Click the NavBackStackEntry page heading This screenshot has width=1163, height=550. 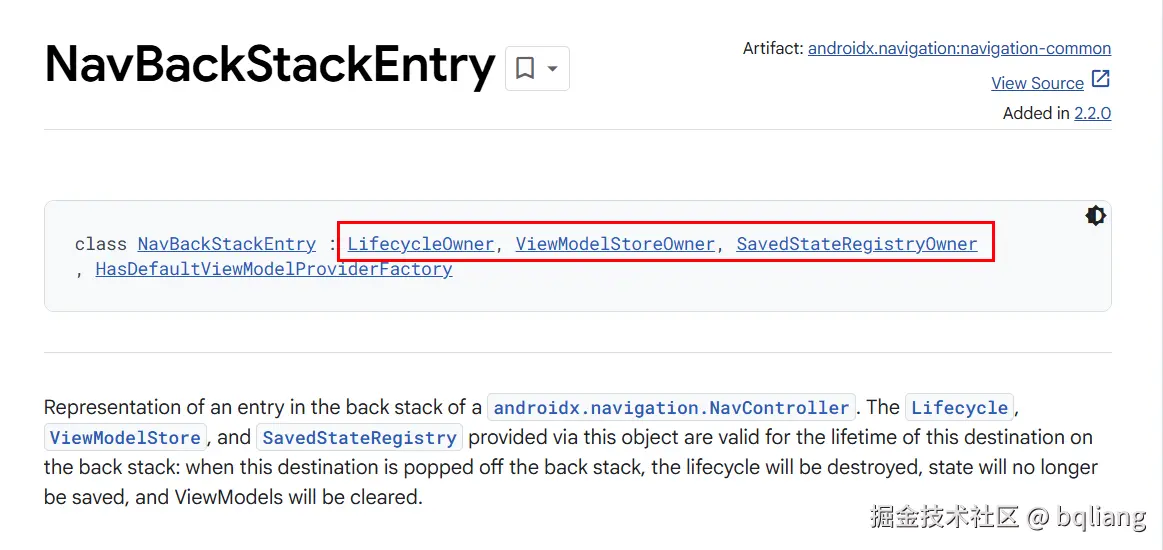point(270,65)
